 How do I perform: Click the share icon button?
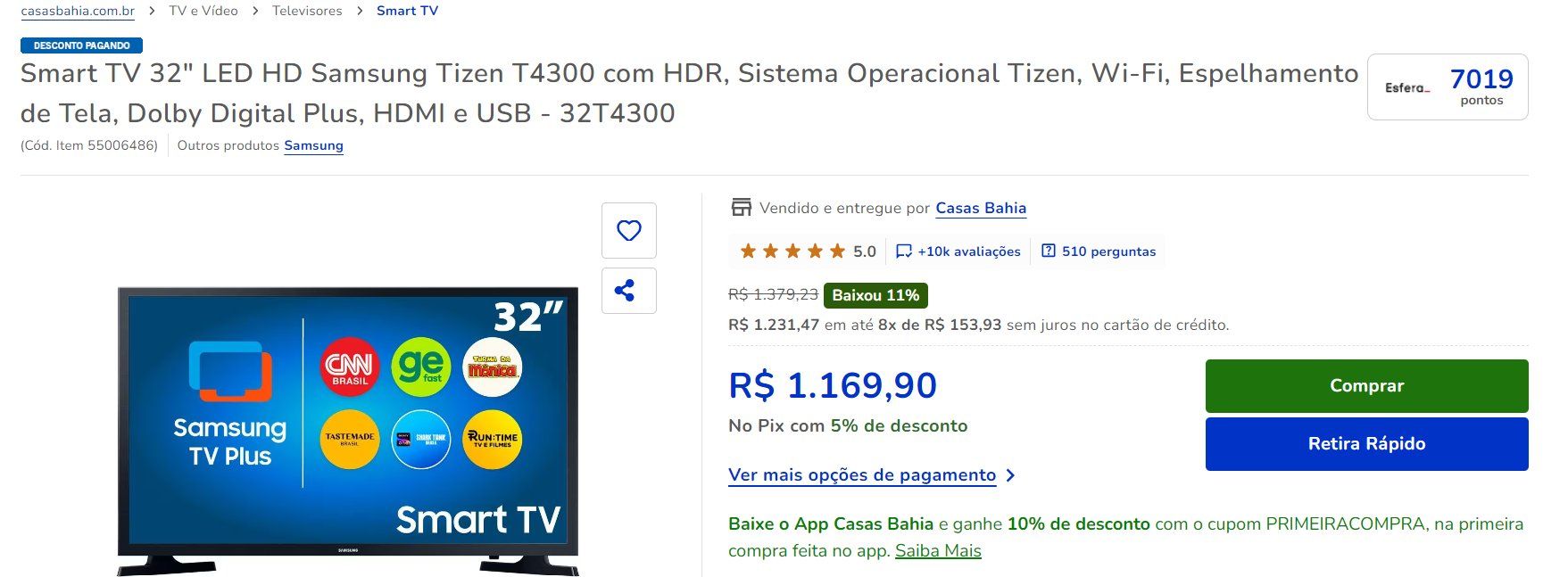(x=628, y=291)
